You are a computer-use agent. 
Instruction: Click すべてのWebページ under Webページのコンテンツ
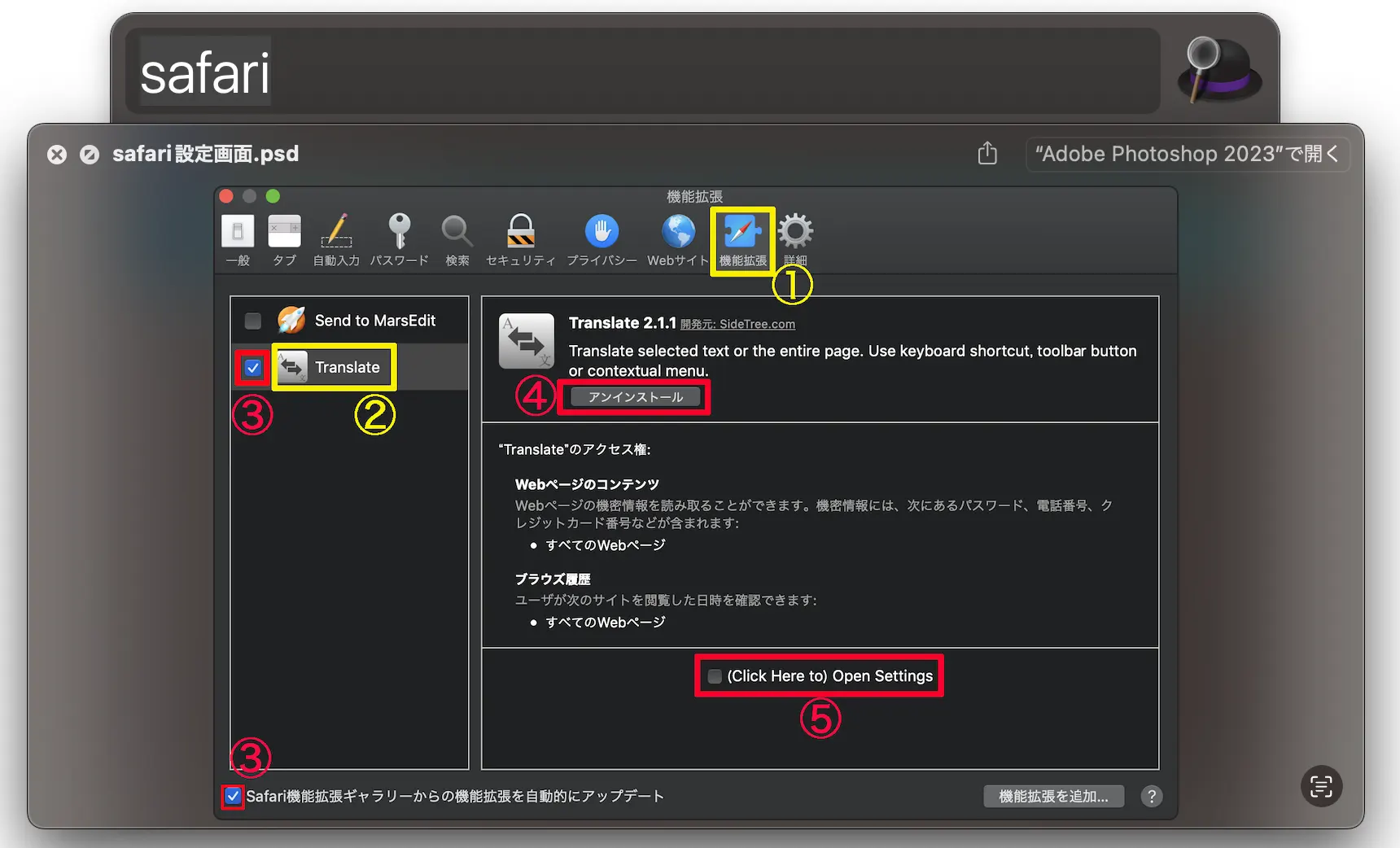606,545
